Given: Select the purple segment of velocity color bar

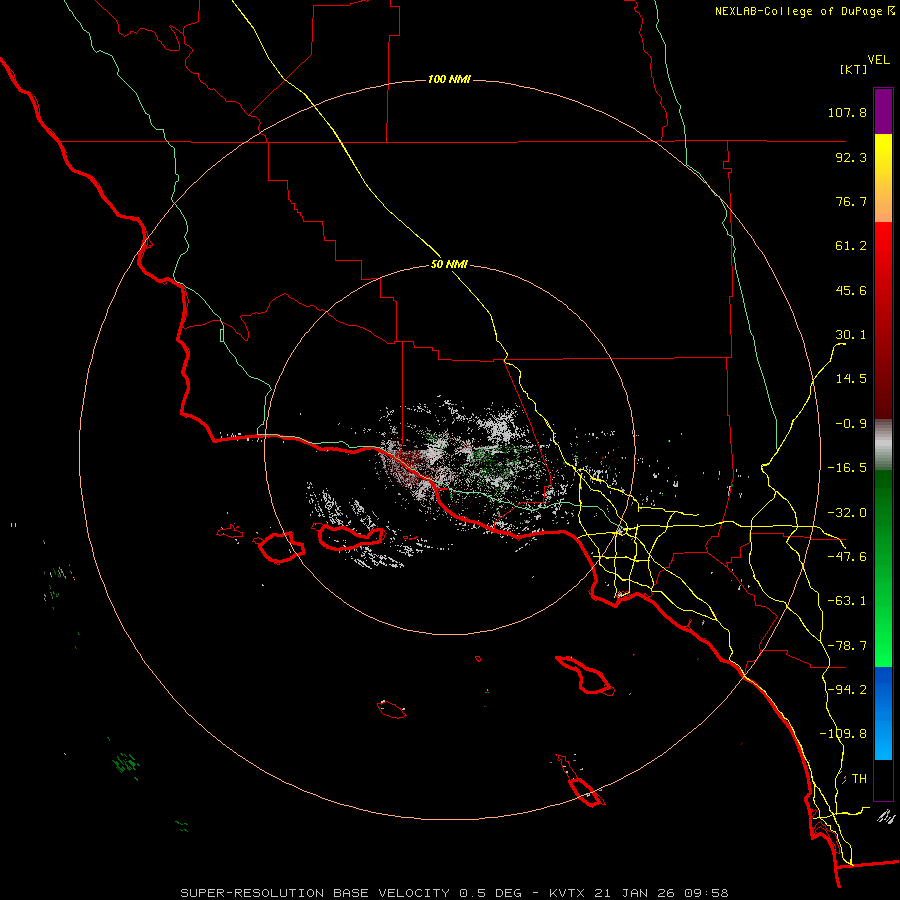Looking at the screenshot, I should pos(883,111).
